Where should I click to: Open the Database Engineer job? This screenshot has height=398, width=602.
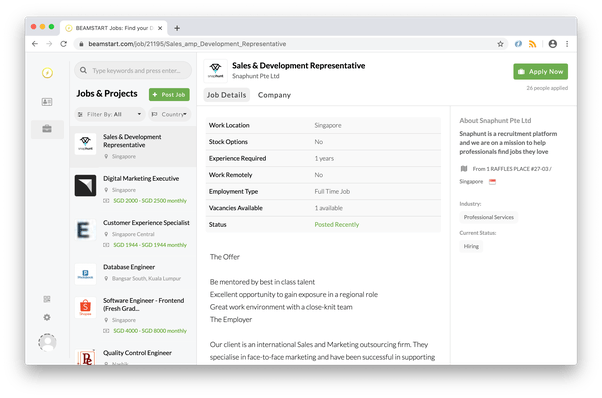click(133, 274)
